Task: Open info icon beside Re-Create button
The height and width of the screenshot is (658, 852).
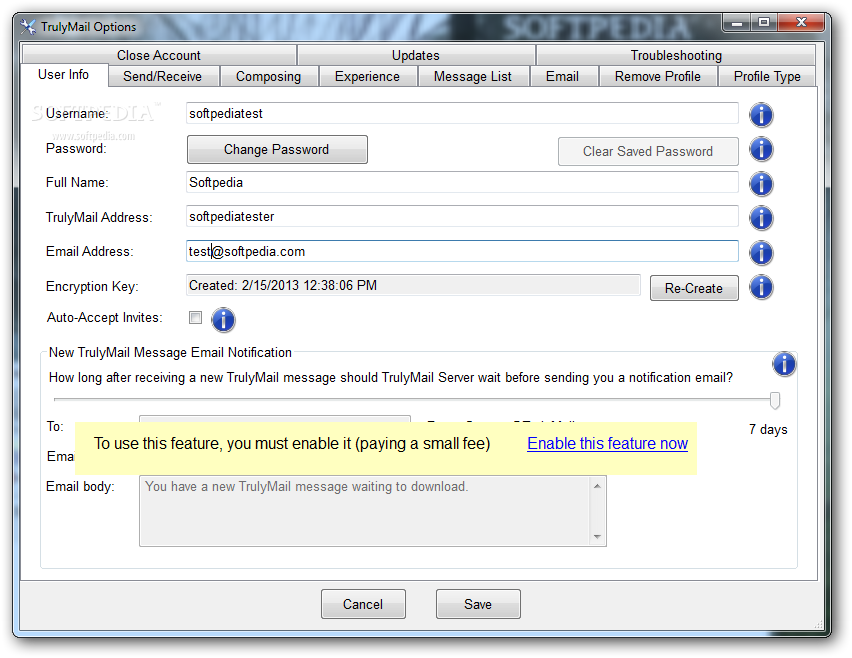Action: click(761, 287)
